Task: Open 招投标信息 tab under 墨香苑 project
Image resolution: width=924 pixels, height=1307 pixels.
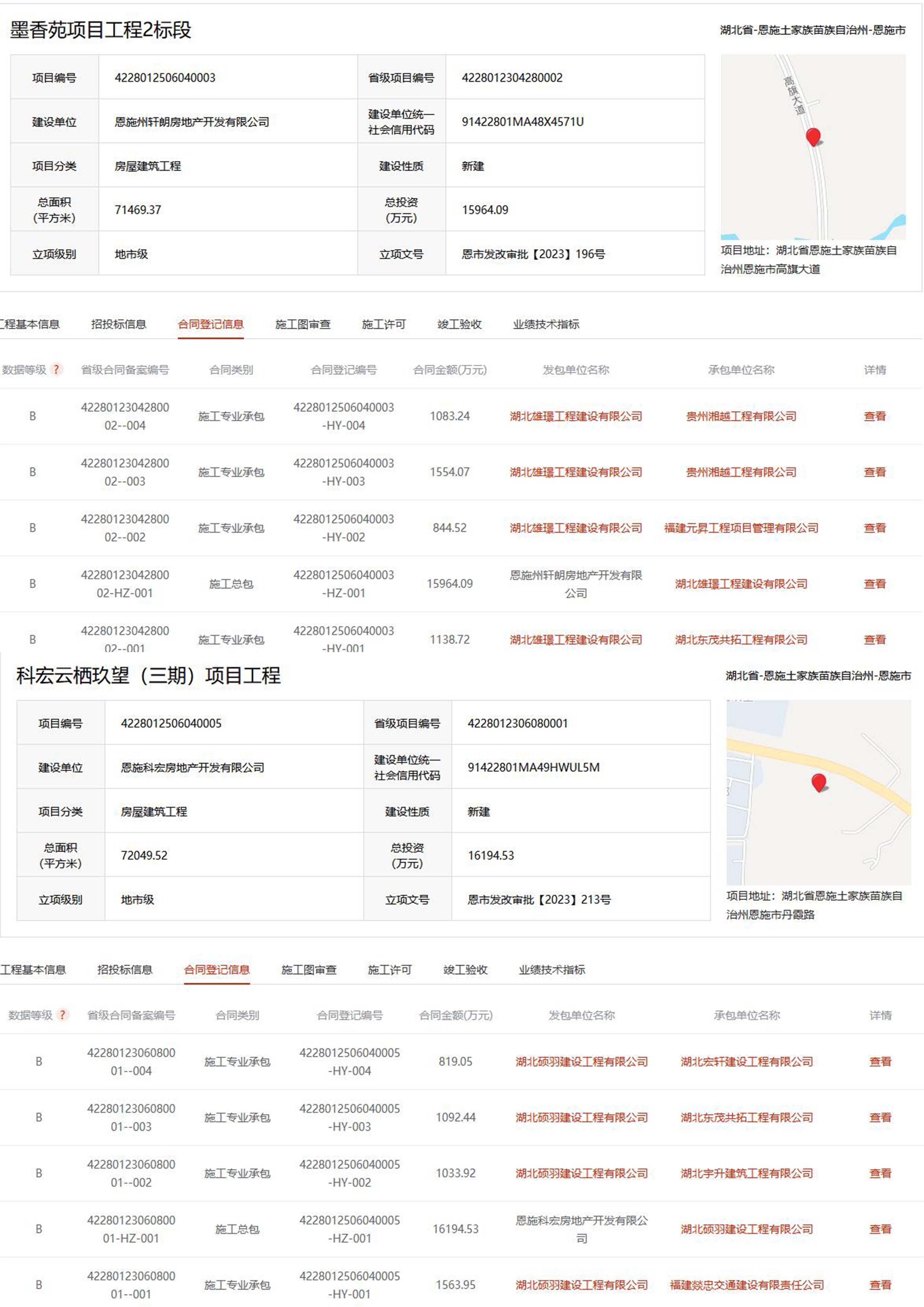Action: tap(118, 325)
